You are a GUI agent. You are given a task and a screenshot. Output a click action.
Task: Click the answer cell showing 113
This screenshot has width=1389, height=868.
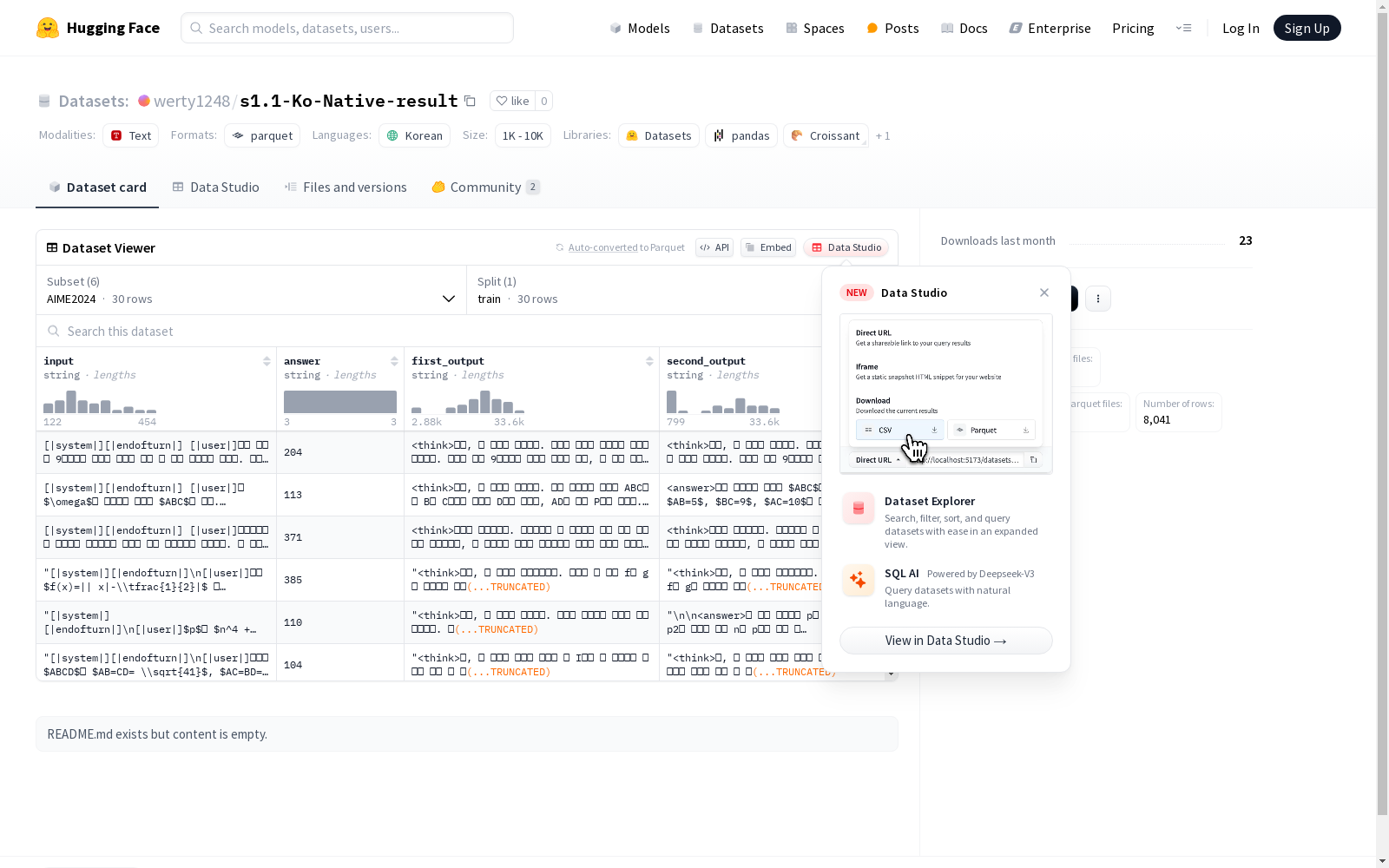(x=340, y=495)
